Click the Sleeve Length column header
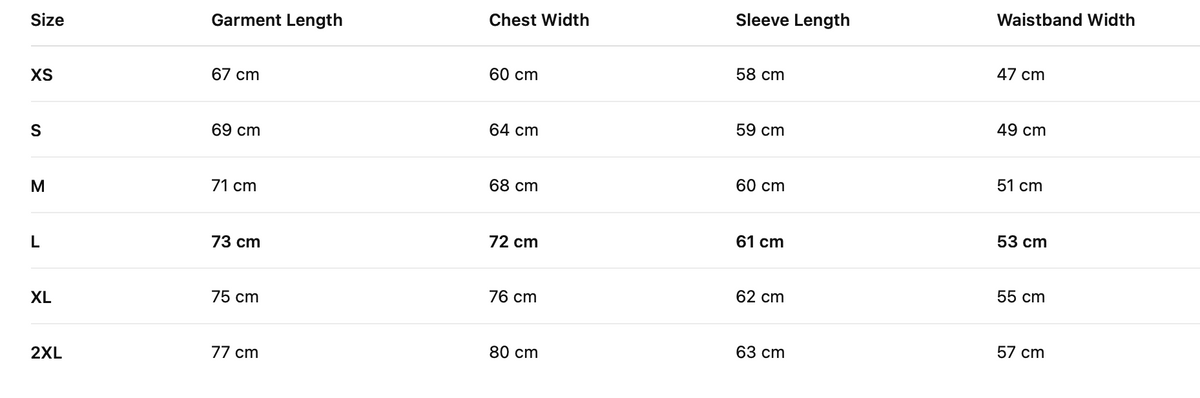The width and height of the screenshot is (1200, 398). point(793,20)
